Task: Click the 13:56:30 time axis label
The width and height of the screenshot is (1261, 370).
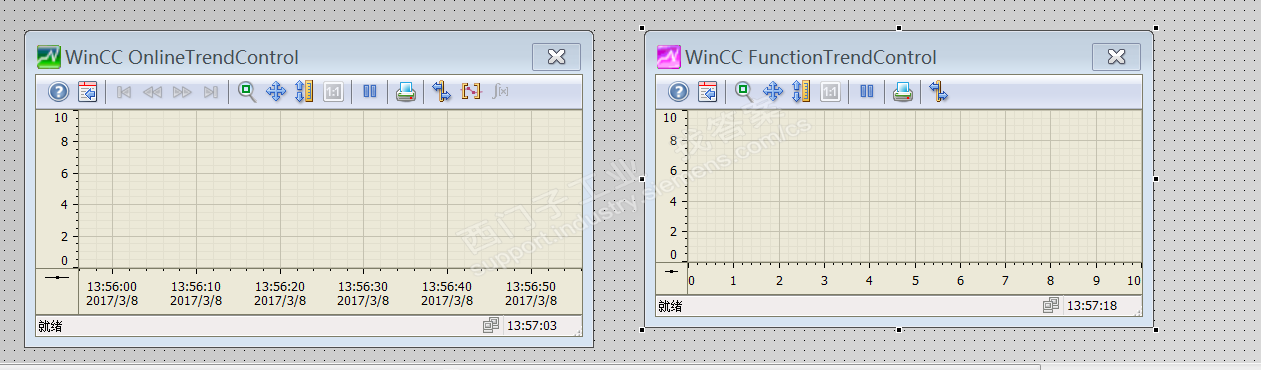Action: [x=363, y=286]
